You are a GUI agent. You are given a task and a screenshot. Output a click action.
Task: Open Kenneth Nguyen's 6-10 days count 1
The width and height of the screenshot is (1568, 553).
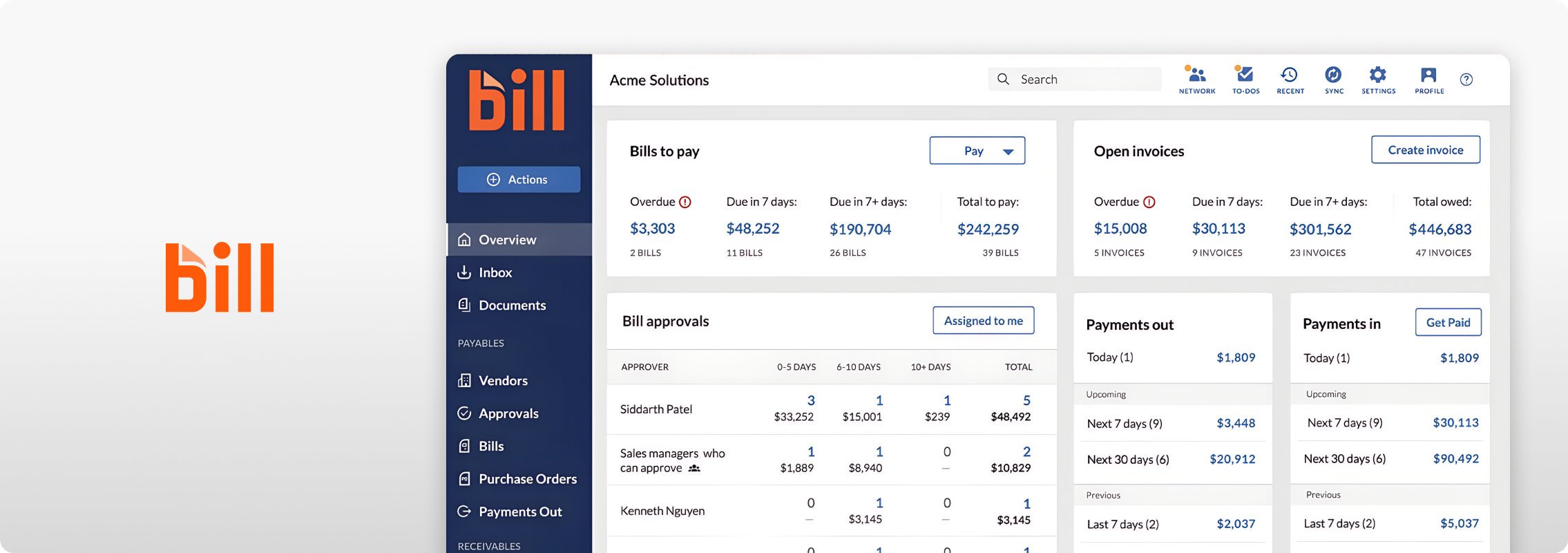(879, 503)
